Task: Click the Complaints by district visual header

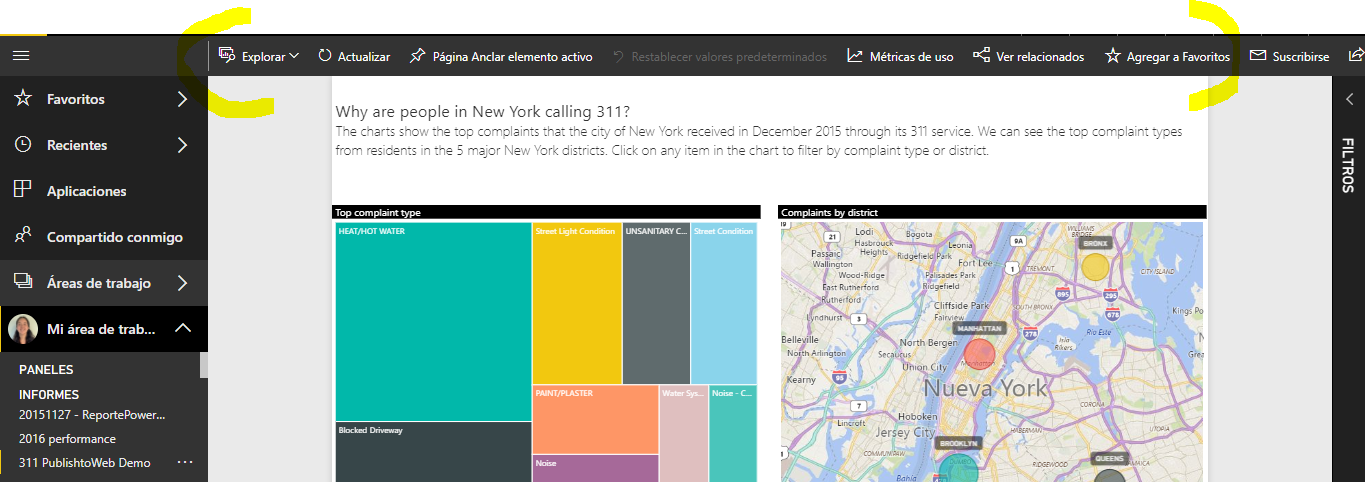Action: pos(992,212)
